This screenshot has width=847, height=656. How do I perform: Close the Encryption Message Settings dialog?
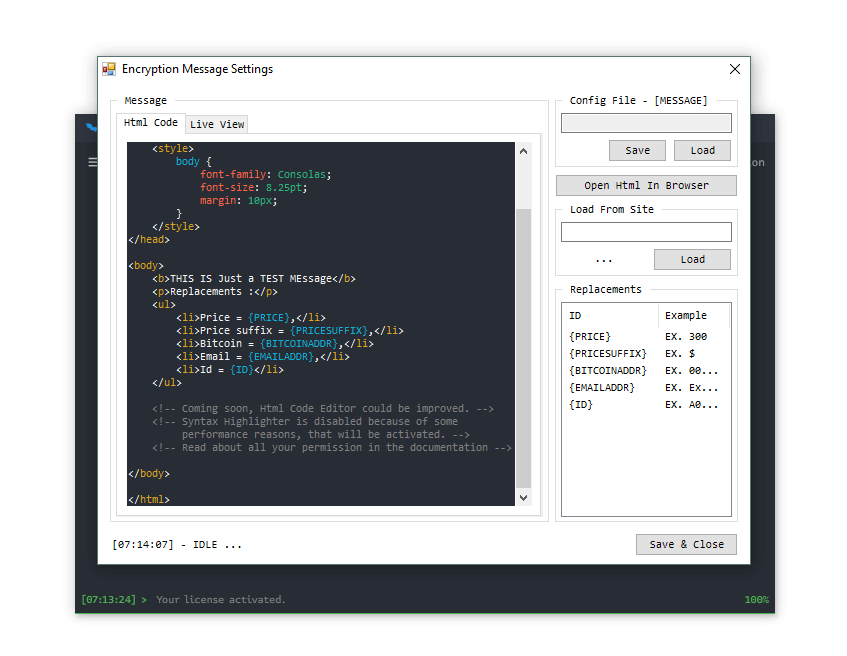tap(735, 70)
